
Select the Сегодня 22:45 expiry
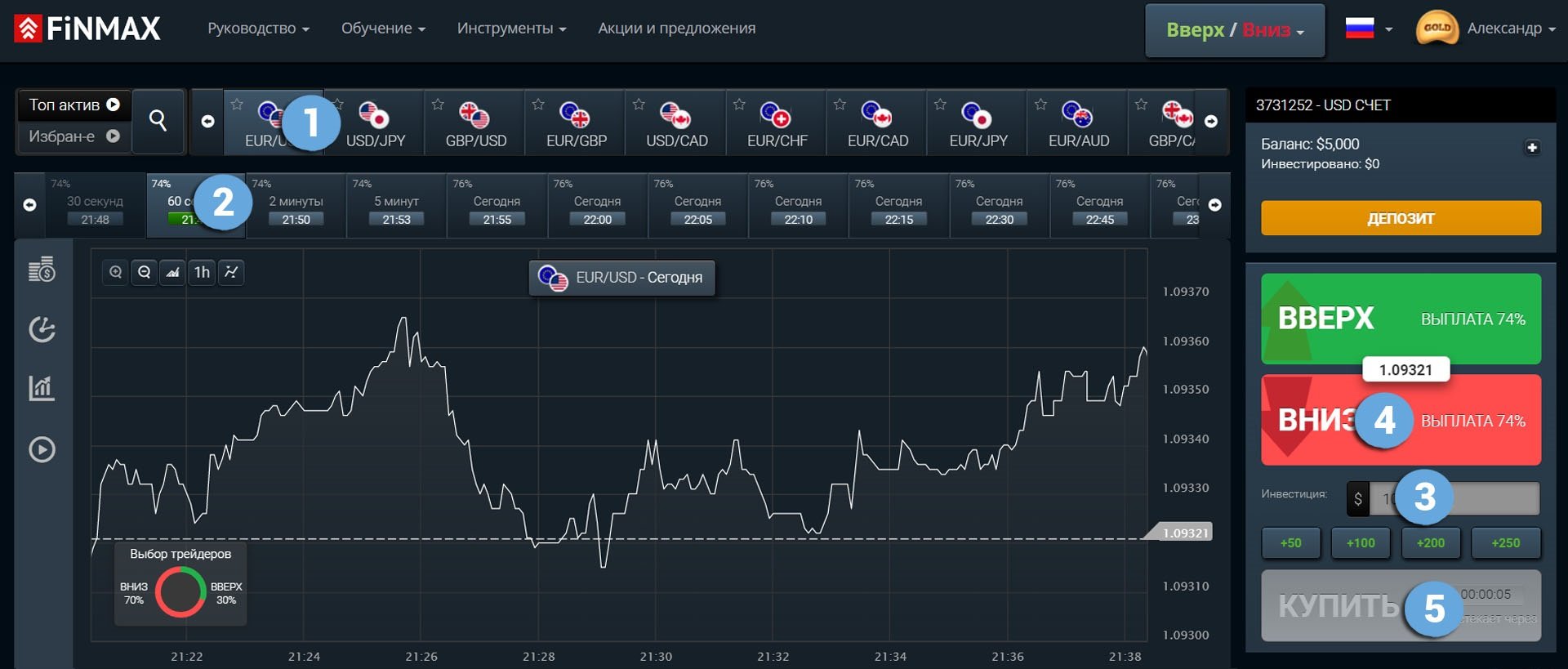coord(1099,205)
